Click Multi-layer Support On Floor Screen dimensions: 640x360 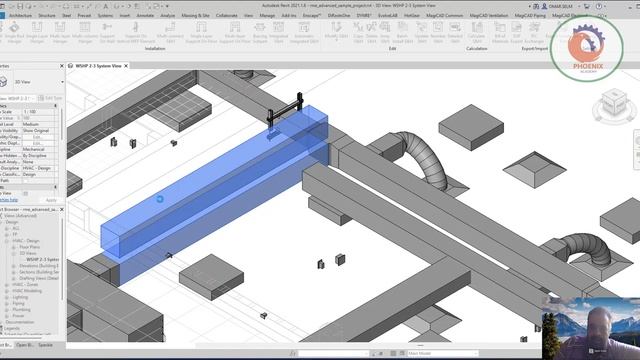click(x=235, y=33)
